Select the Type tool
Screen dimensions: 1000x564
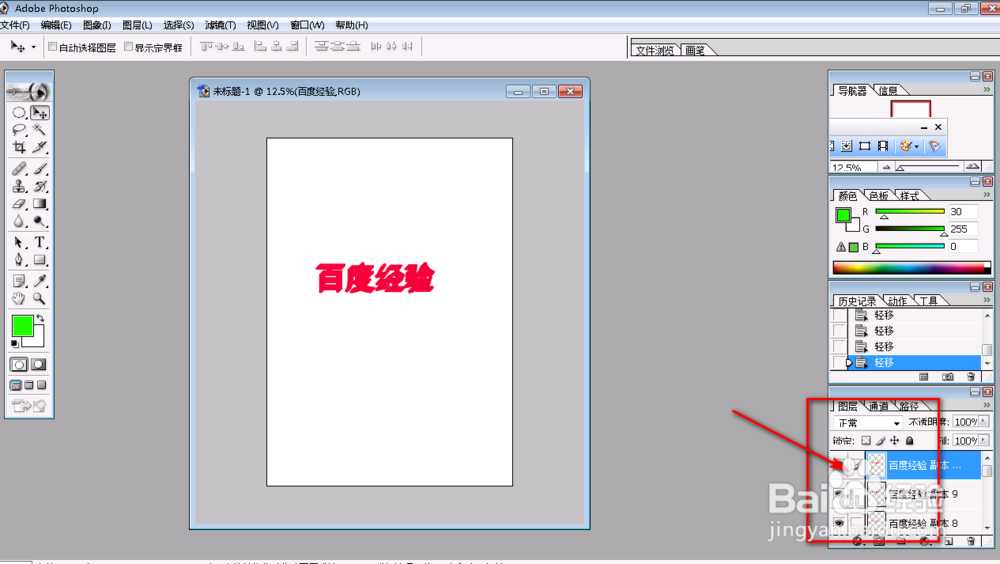pos(40,242)
